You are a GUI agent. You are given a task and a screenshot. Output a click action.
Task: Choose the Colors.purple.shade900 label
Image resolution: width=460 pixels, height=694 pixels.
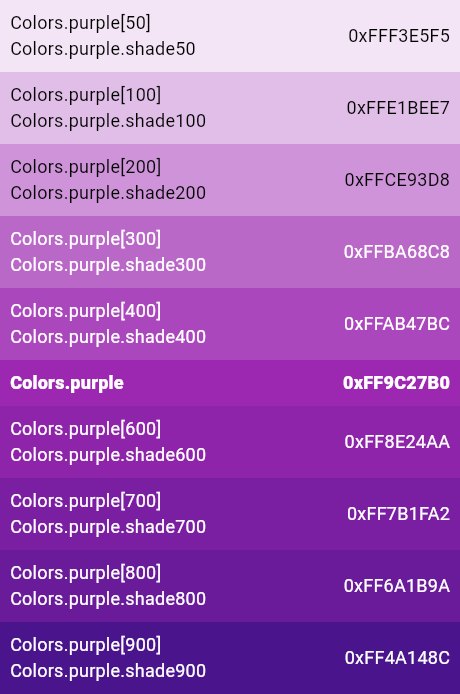[x=108, y=671]
